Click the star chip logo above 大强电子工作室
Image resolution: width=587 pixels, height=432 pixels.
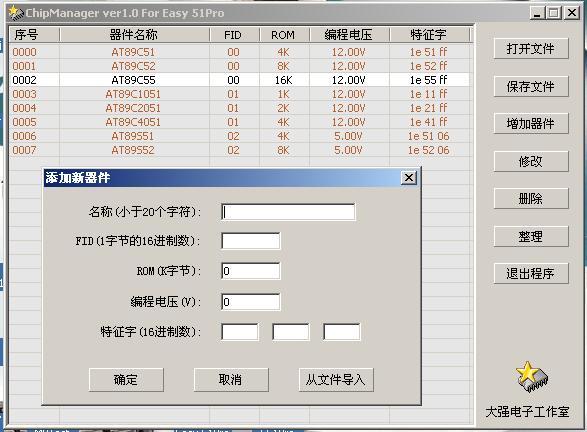[x=532, y=377]
